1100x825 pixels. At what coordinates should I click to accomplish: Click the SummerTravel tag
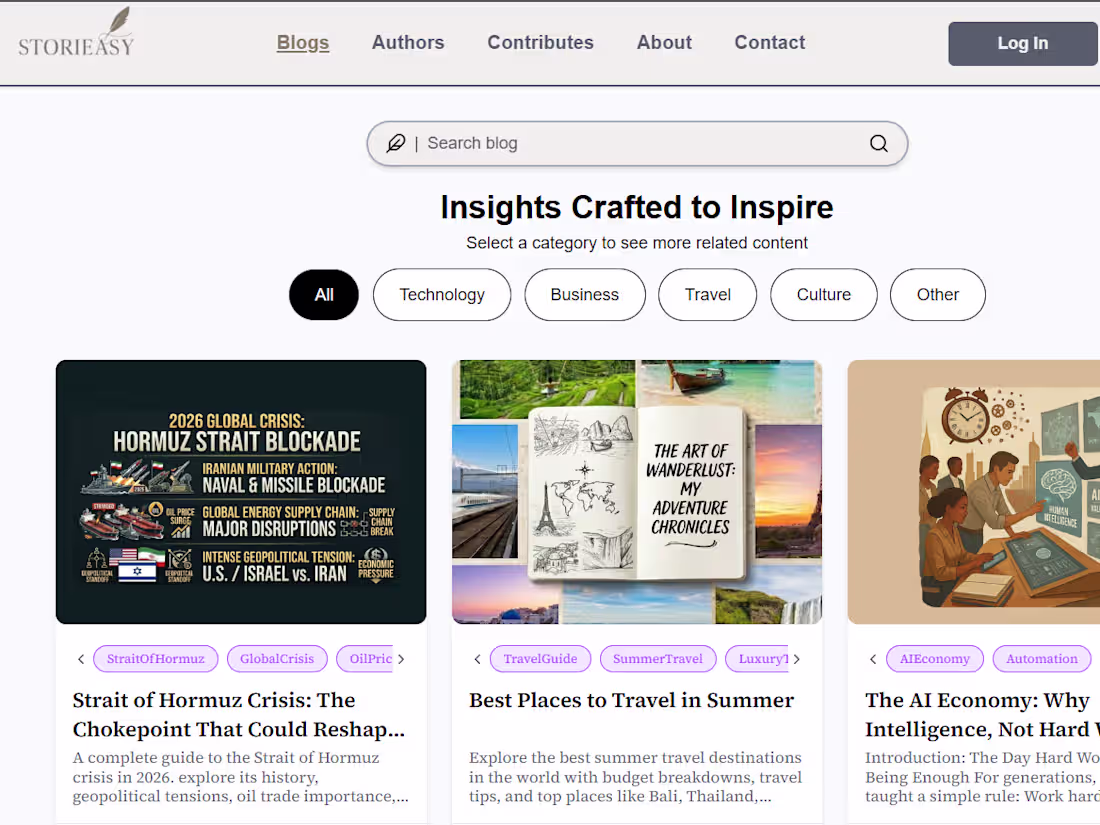pos(657,659)
